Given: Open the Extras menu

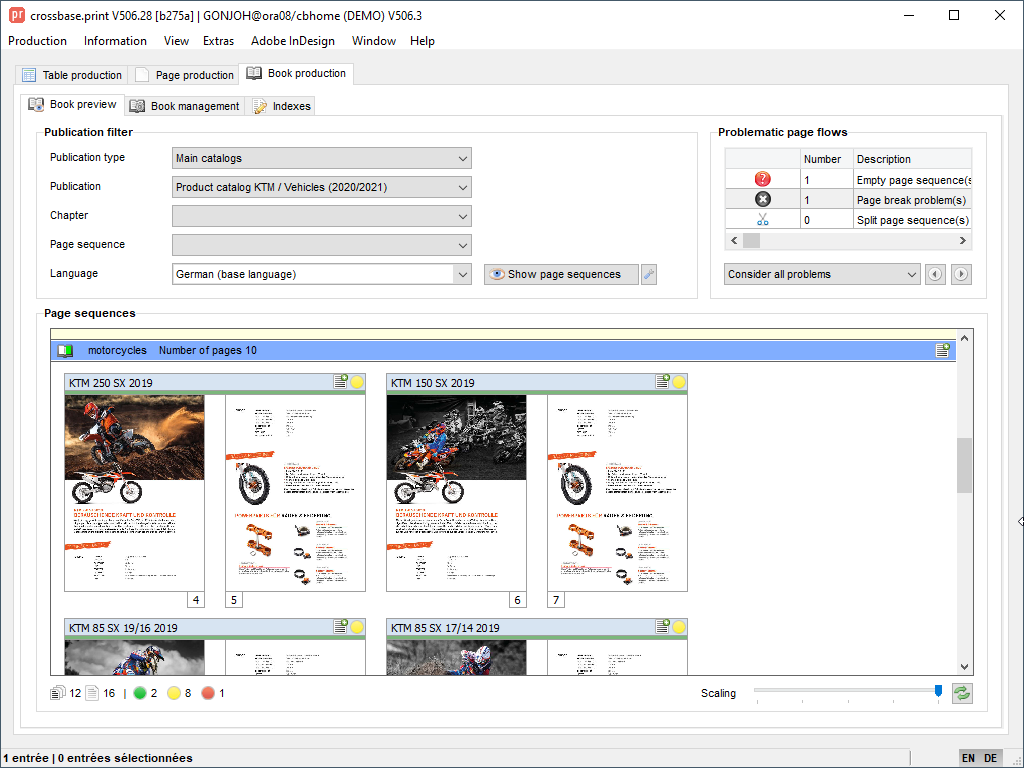Looking at the screenshot, I should click(218, 40).
